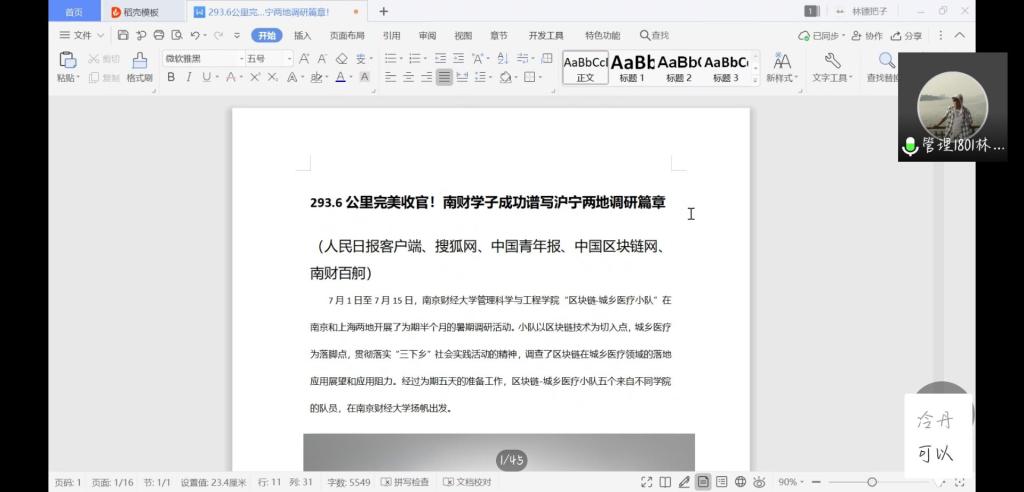Click the Undo arrow icon
1024x492 pixels.
(194, 35)
